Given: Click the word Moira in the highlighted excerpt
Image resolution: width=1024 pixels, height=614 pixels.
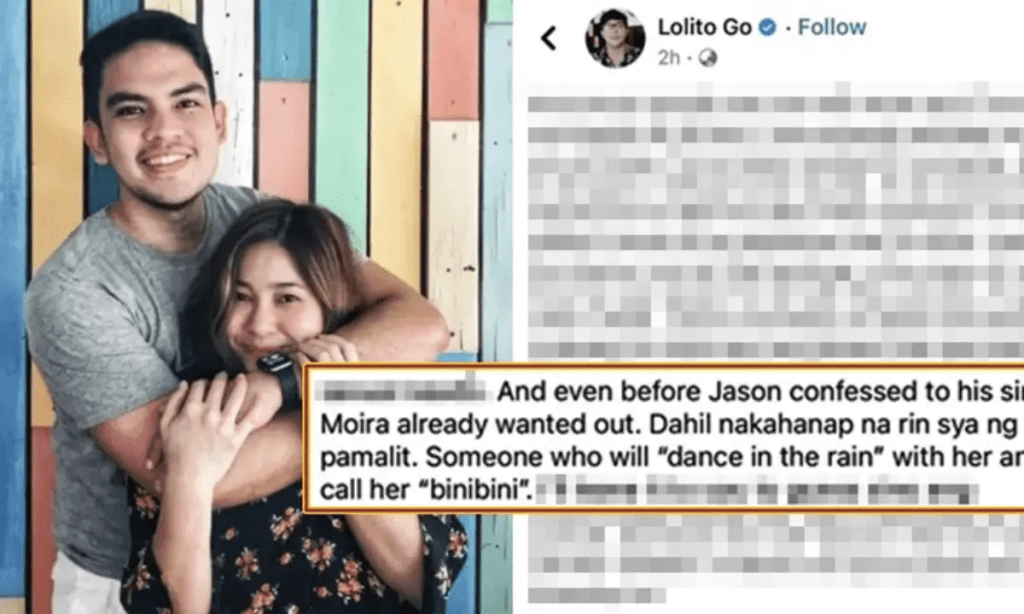Looking at the screenshot, I should coord(349,424).
